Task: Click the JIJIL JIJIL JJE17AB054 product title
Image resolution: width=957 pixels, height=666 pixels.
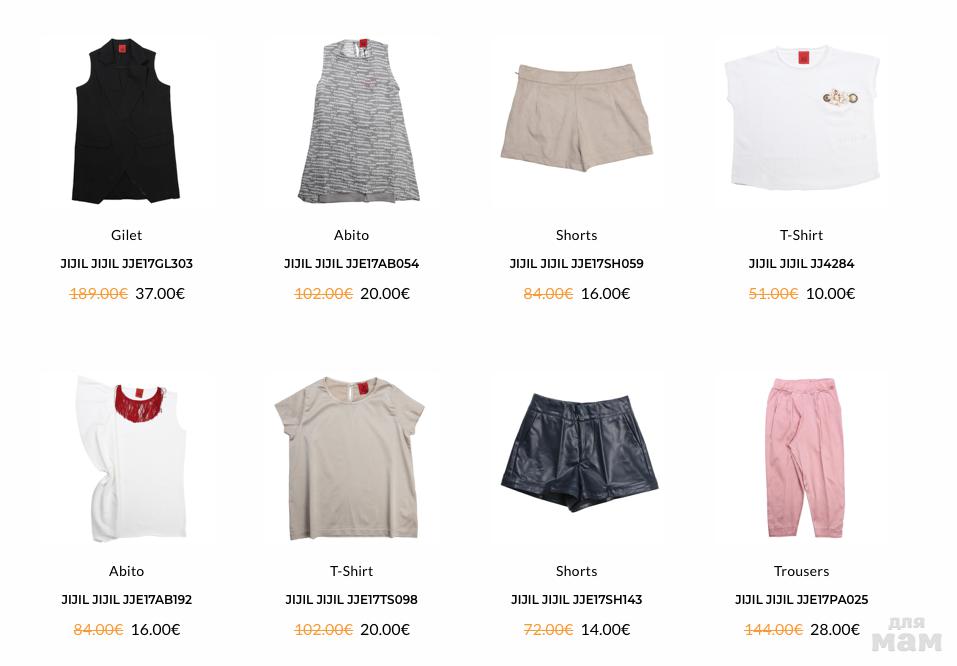Action: pyautogui.click(x=352, y=264)
